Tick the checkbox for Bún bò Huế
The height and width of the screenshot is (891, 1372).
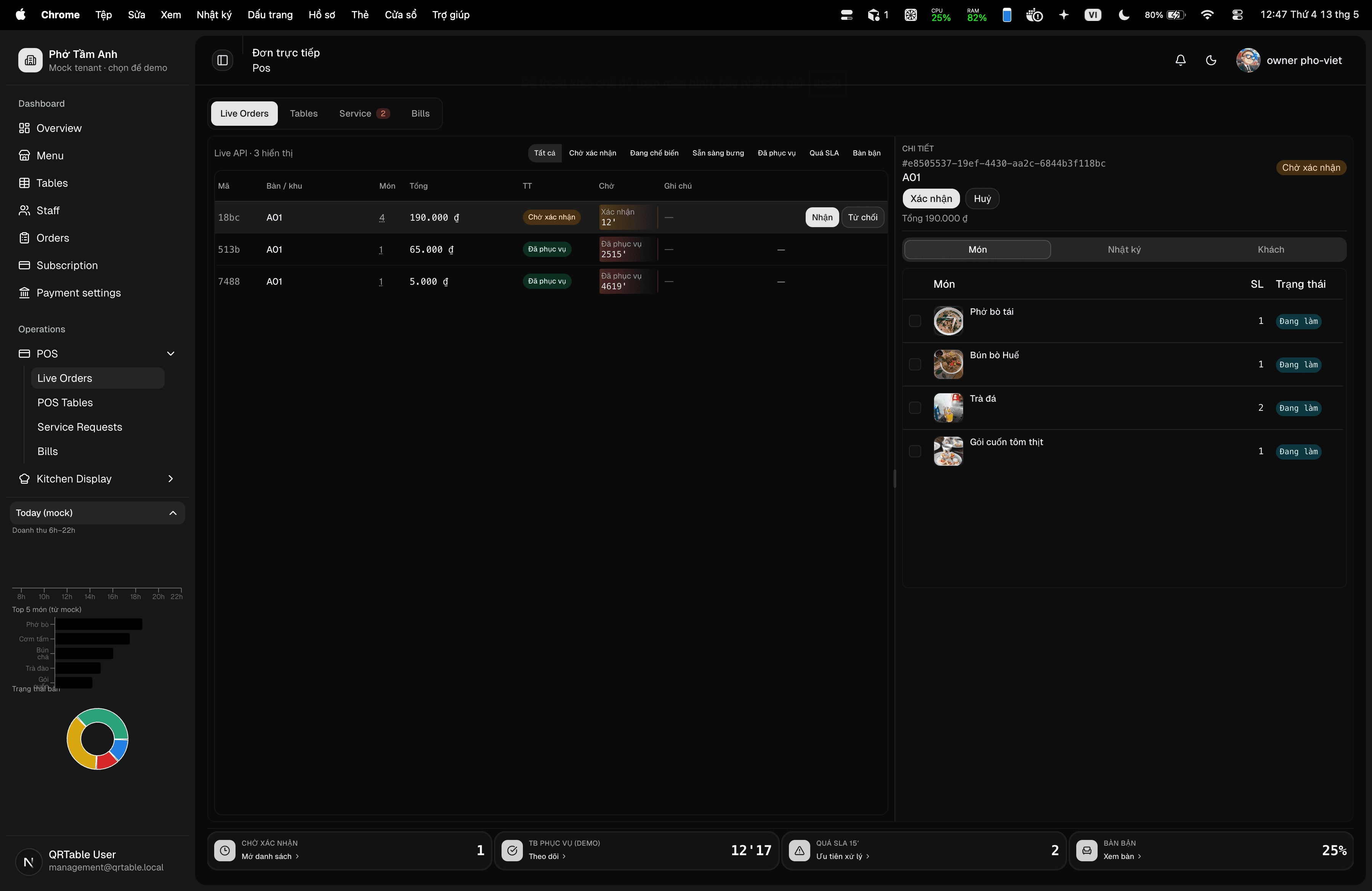(915, 364)
